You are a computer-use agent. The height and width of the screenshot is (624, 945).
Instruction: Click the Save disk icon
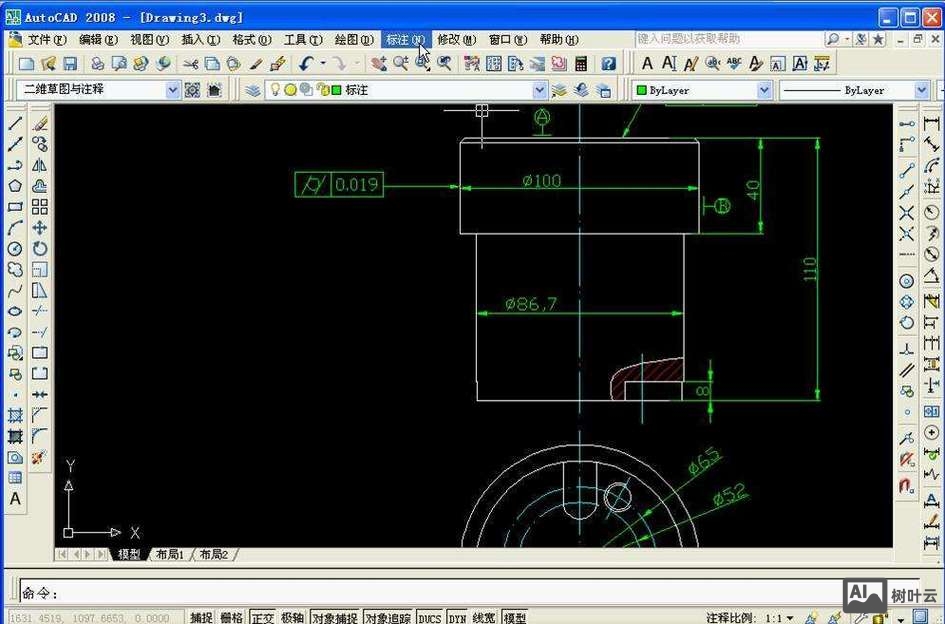pyautogui.click(x=70, y=63)
